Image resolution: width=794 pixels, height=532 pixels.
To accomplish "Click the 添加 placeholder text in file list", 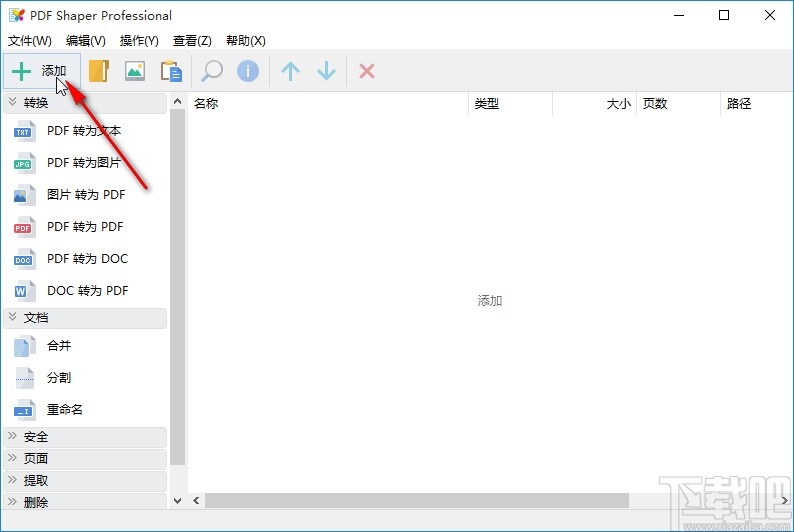I will click(x=490, y=301).
